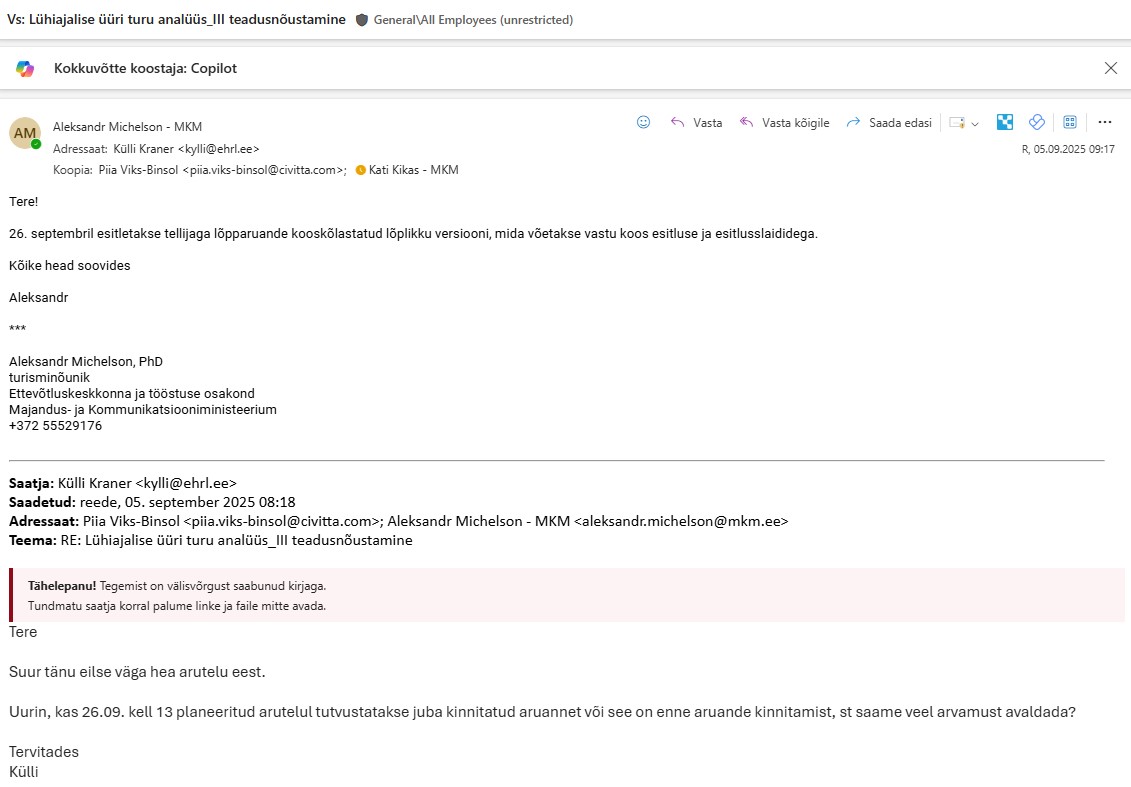Click the Adressaat line in quoted message

[399, 522]
